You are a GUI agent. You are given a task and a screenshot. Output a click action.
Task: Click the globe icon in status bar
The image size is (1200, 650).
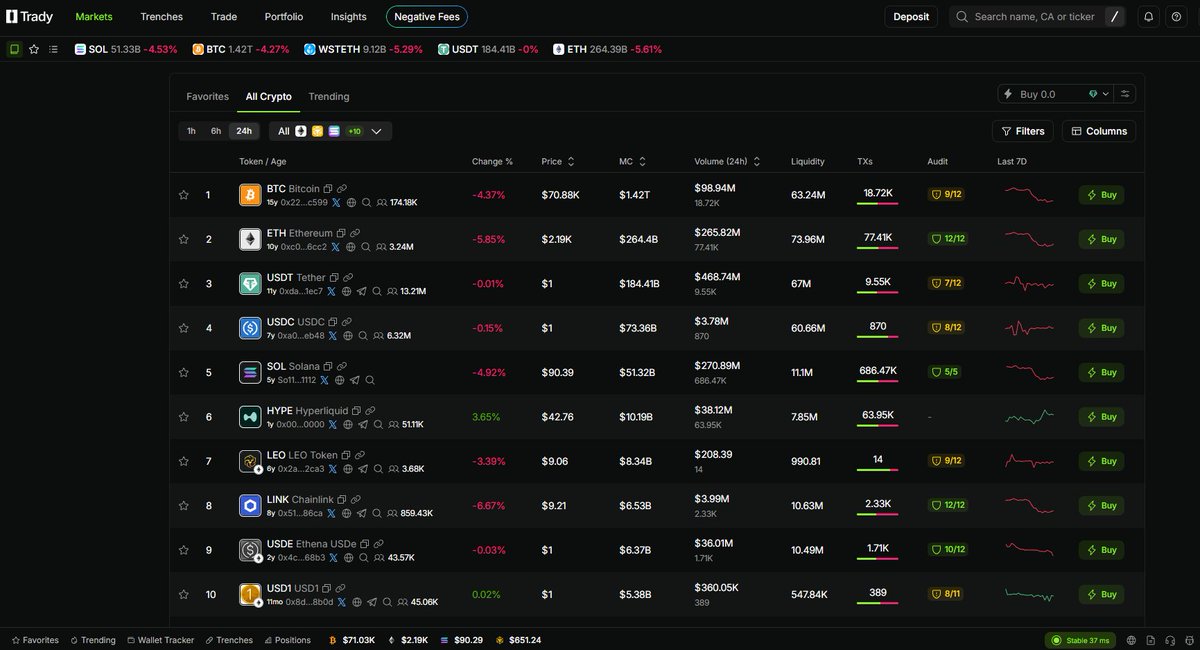[x=1131, y=640]
